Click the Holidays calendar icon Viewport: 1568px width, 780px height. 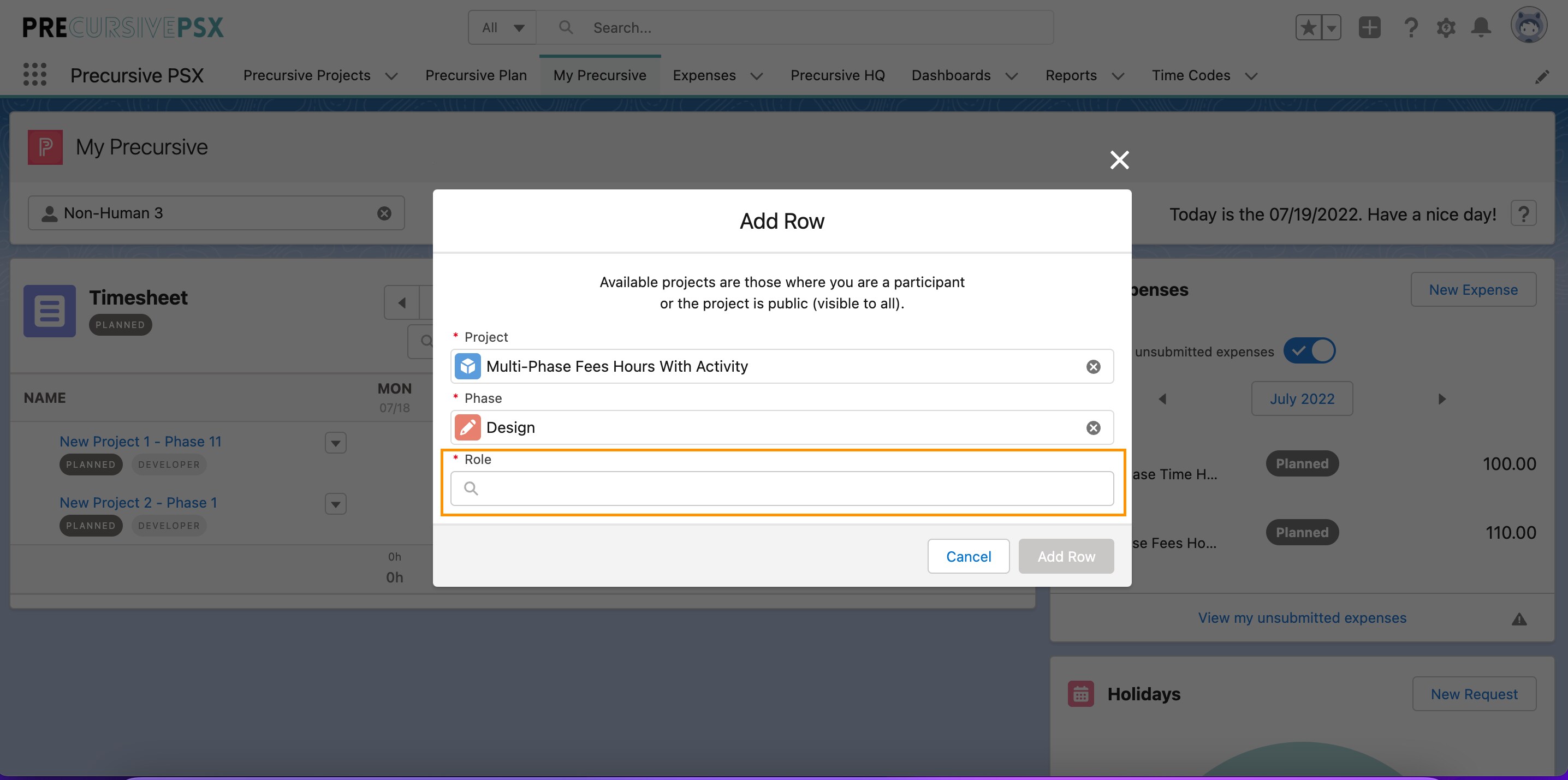coord(1080,693)
